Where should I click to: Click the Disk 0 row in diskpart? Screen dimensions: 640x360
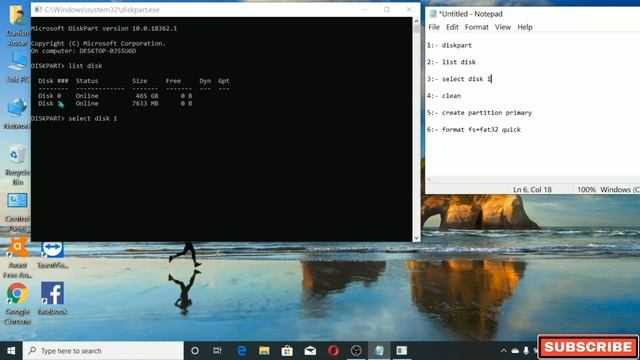[115, 96]
